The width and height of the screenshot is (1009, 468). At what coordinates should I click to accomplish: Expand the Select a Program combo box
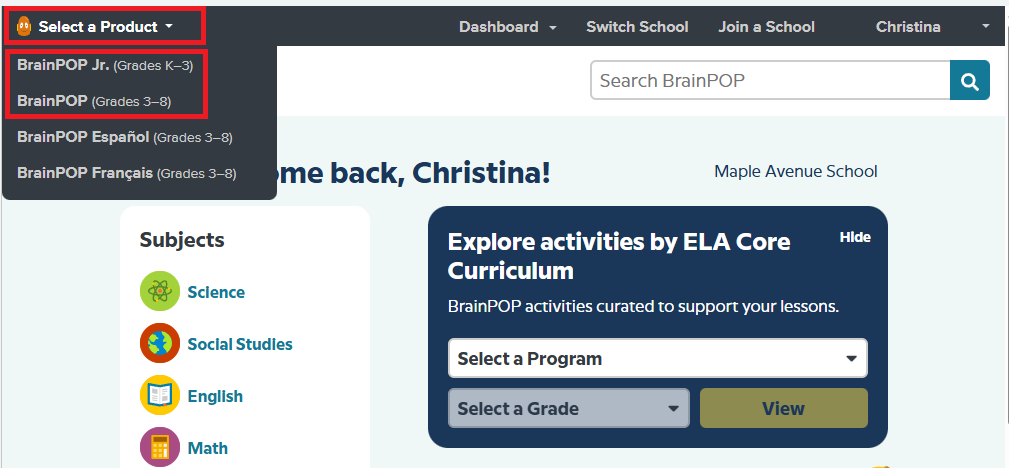657,358
